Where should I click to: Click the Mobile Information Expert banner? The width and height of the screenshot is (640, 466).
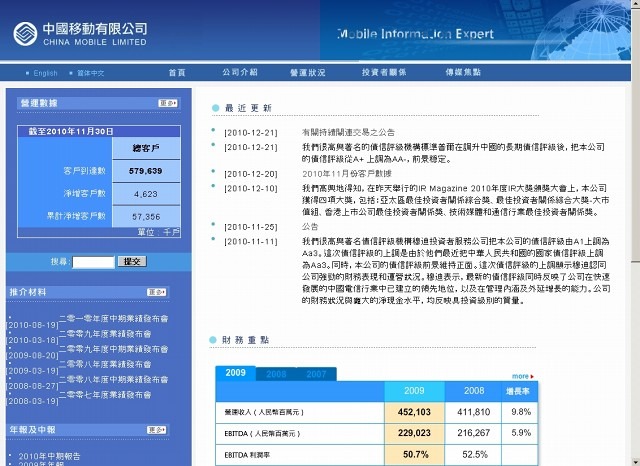[416, 34]
